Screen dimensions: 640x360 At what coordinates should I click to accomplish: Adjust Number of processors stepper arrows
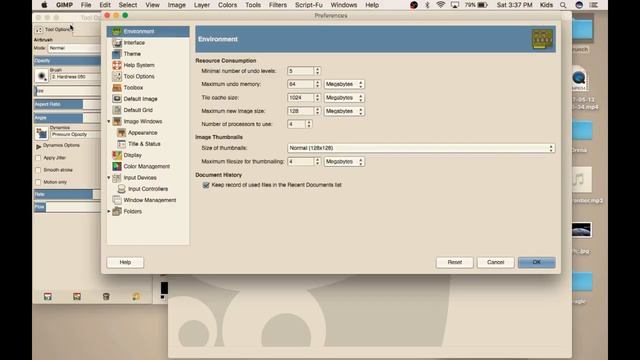pos(309,124)
